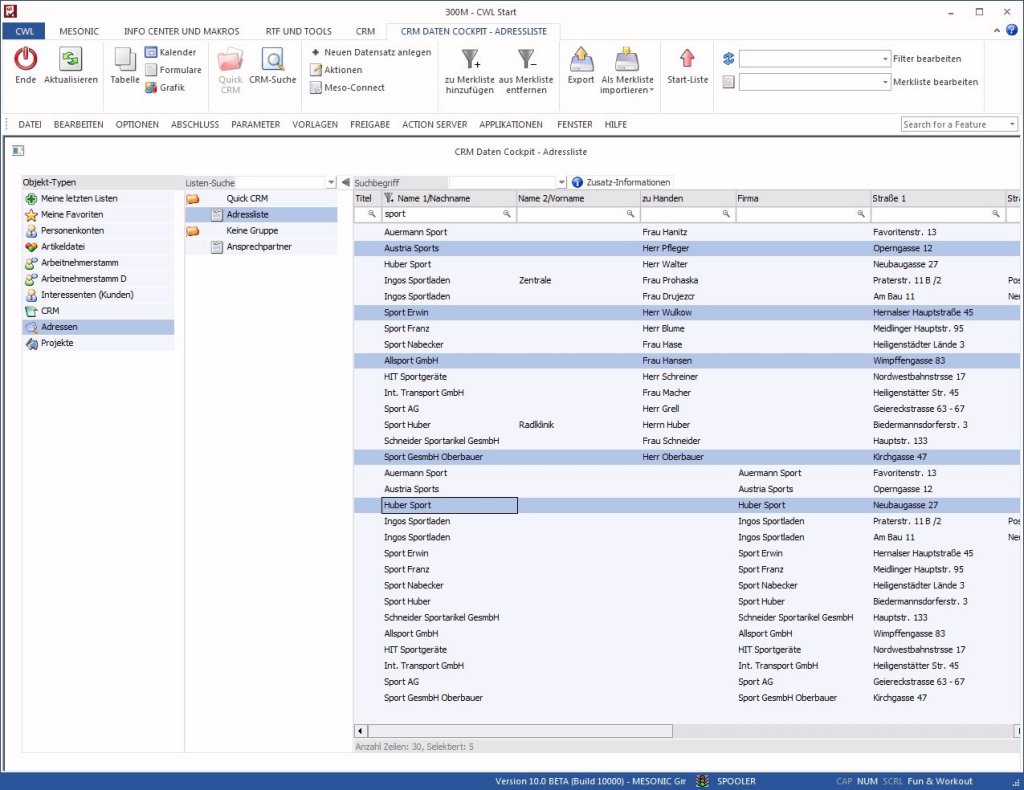Open the ACTION SERVER menu
The image size is (1024, 790).
tap(434, 125)
